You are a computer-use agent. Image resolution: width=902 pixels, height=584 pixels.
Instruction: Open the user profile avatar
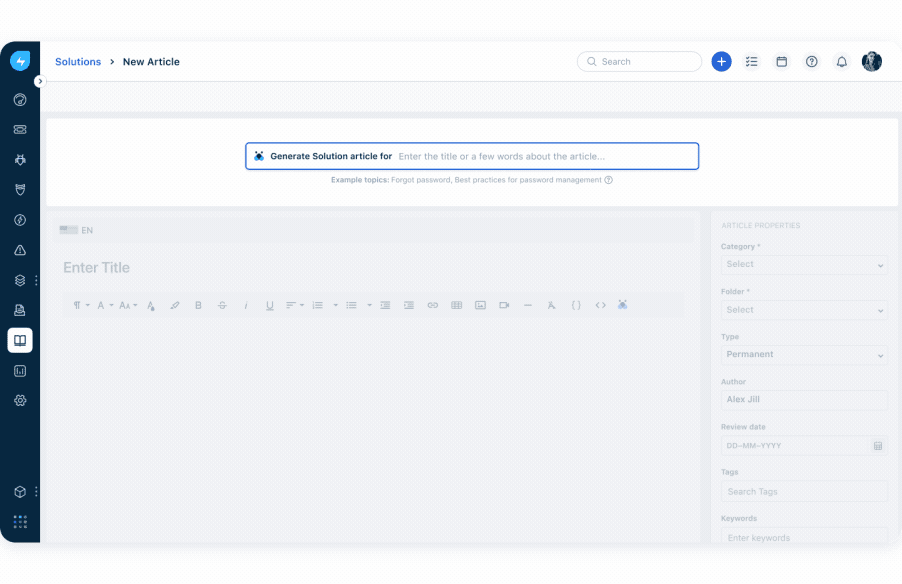pyautogui.click(x=872, y=62)
